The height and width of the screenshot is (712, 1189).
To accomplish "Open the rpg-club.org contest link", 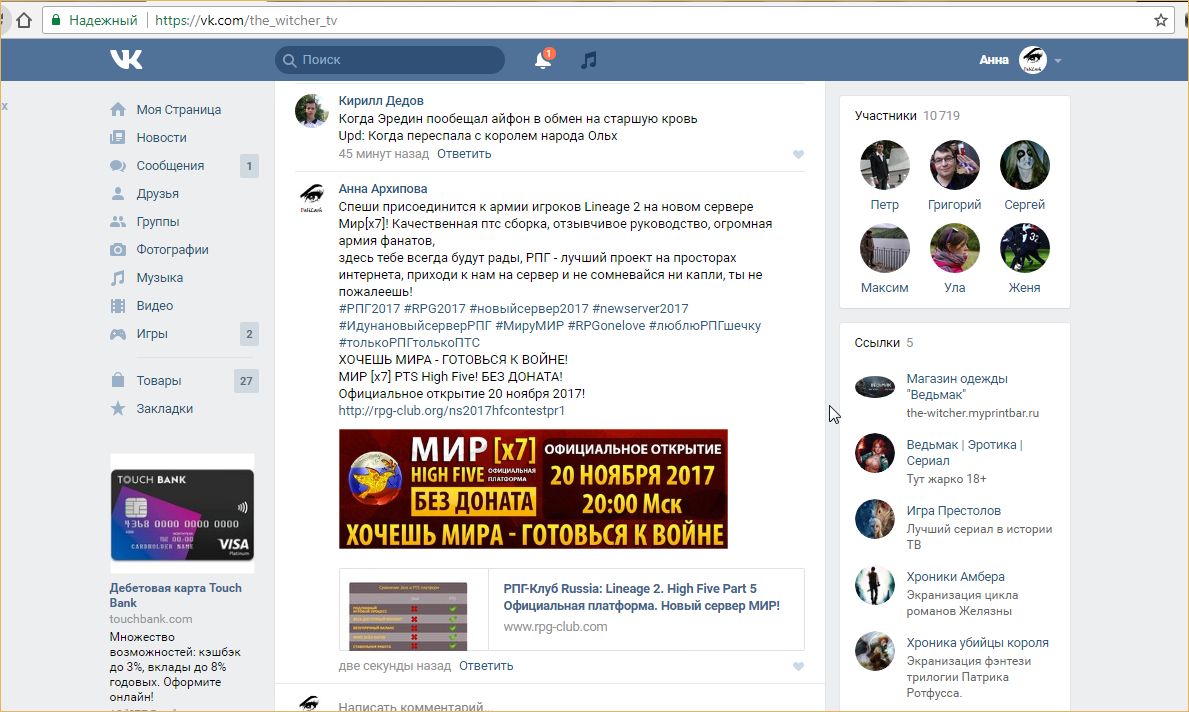I will point(451,411).
